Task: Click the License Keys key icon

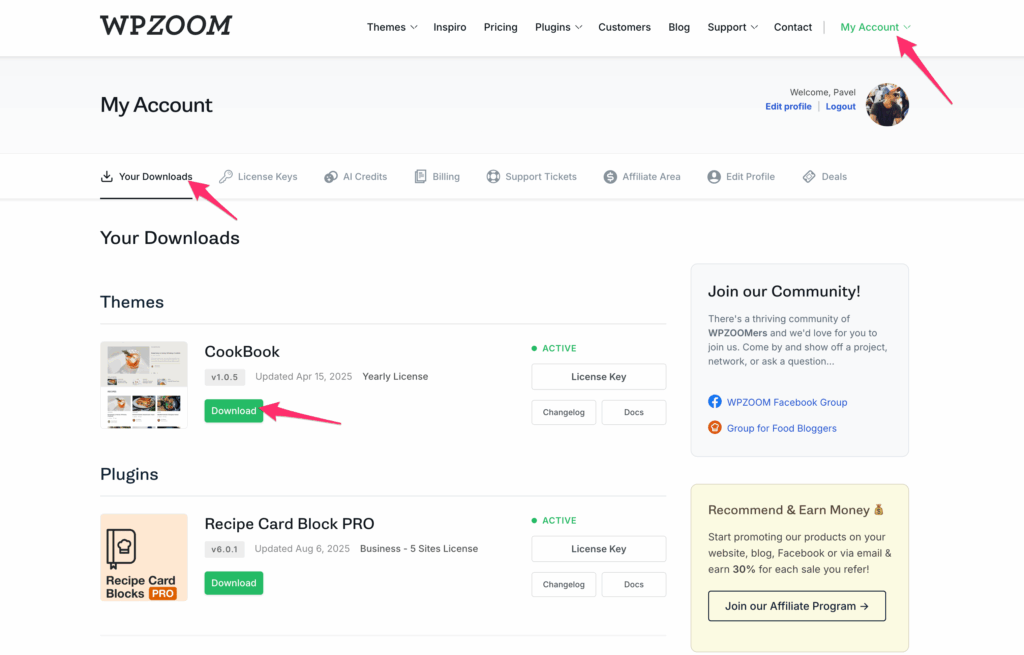Action: click(x=226, y=177)
